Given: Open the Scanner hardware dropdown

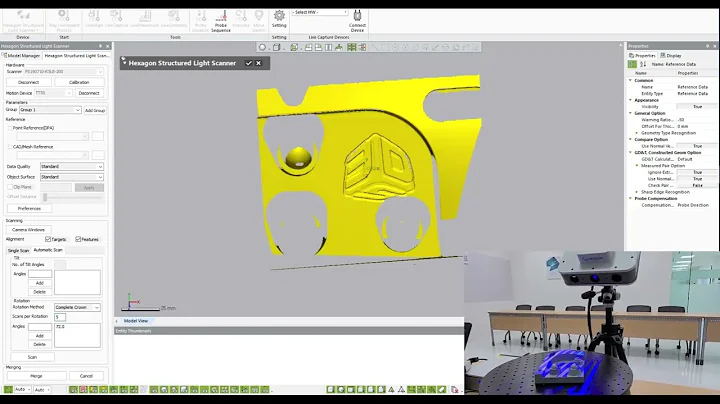Looking at the screenshot, I should click(x=63, y=72).
